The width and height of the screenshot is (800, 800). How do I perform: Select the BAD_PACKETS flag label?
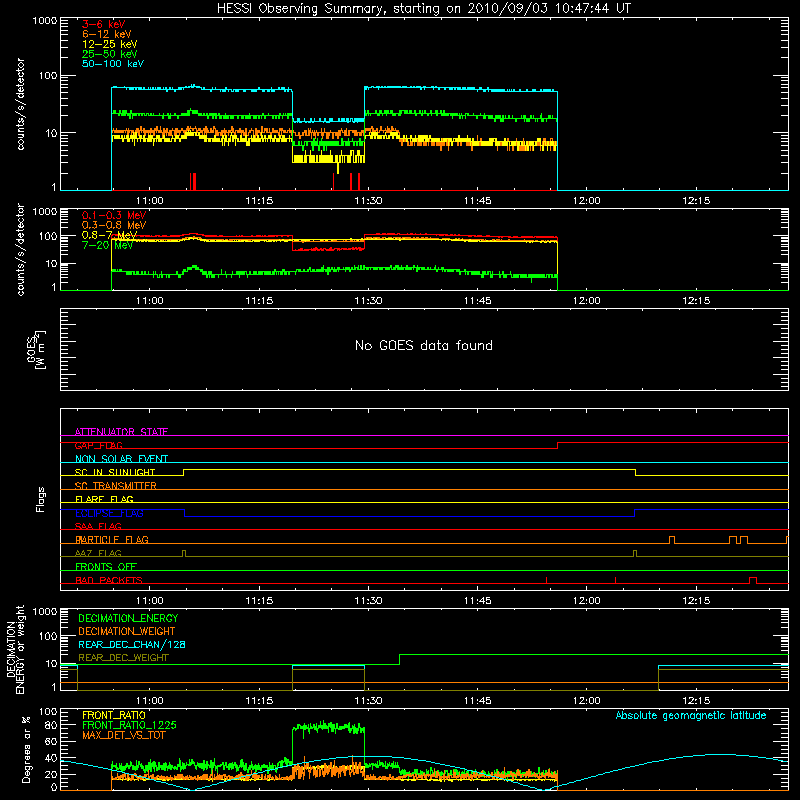pyautogui.click(x=109, y=580)
